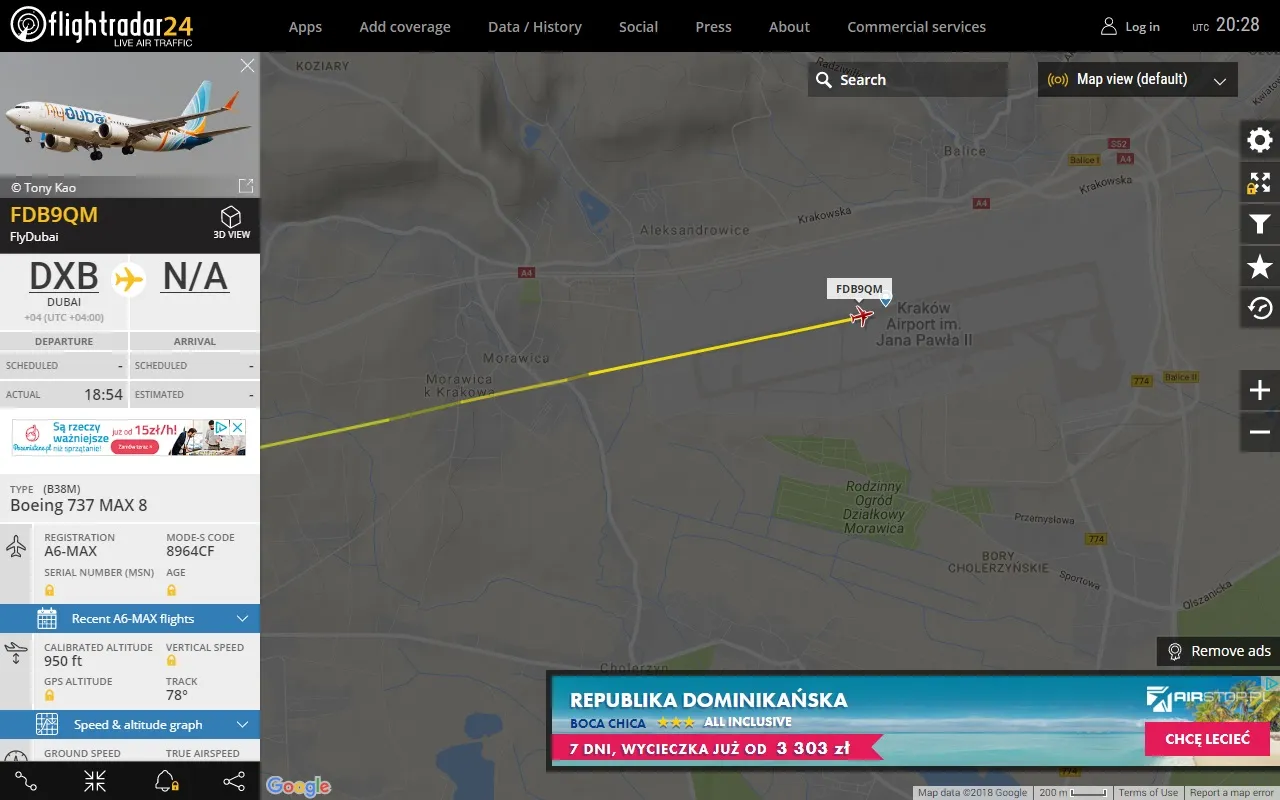
Task: Expand the FlyDubai aircraft photo
Action: (245, 185)
